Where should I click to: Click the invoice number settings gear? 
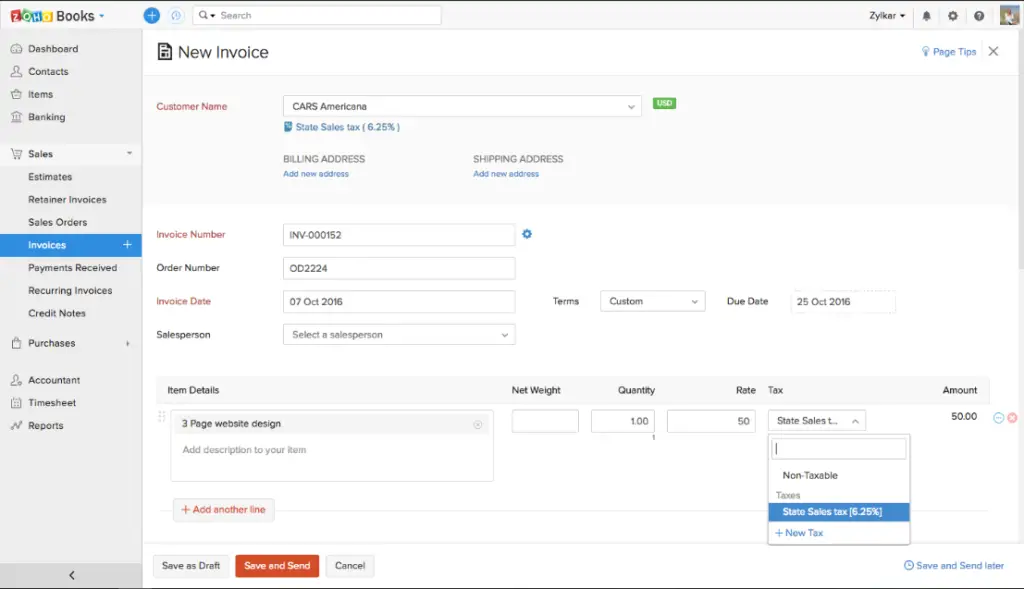(x=527, y=234)
